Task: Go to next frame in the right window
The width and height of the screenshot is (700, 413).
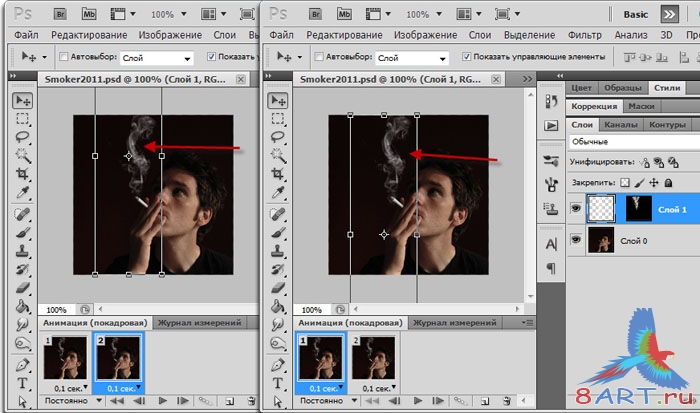Action: [x=438, y=400]
